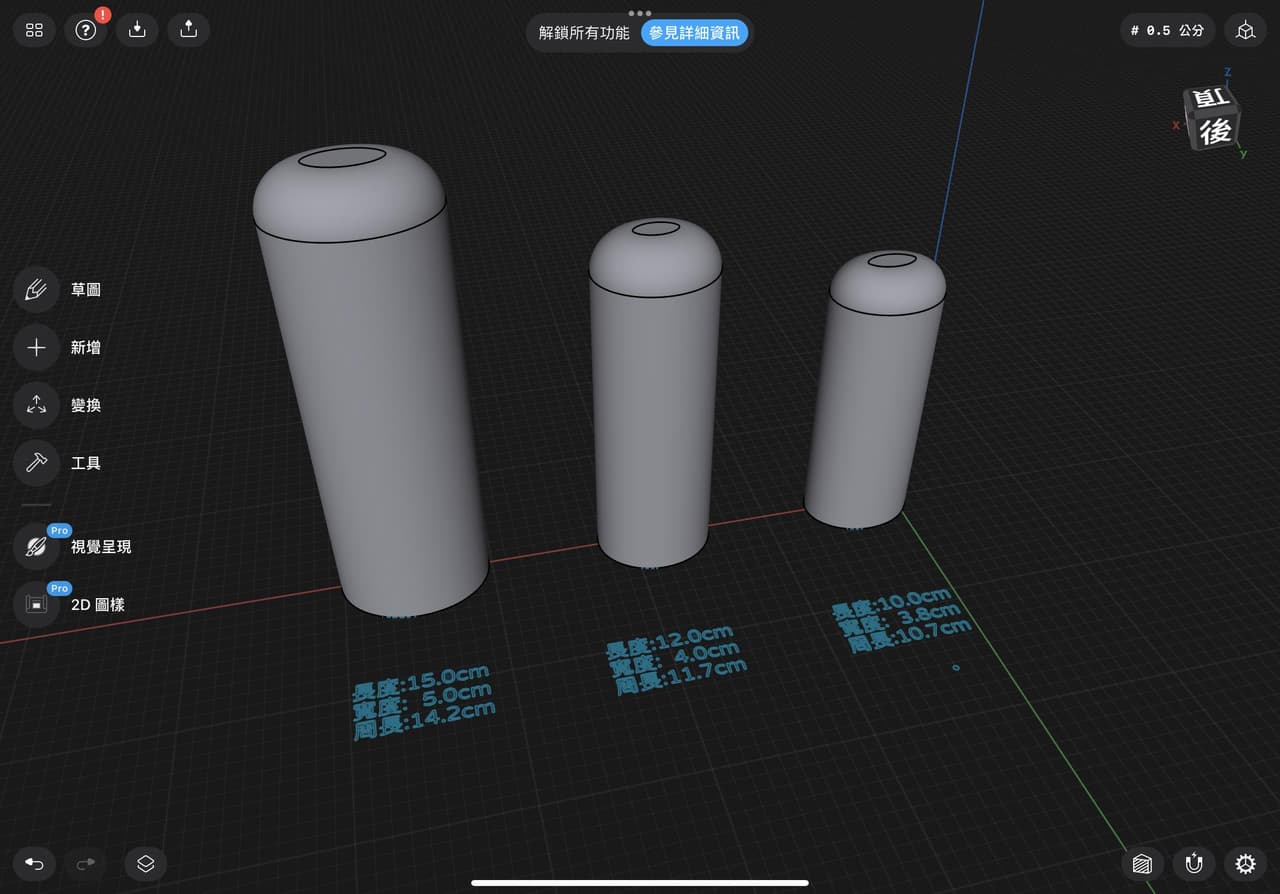1280x894 pixels.
Task: Click the 周長:11.7cm text
Action: (680, 677)
